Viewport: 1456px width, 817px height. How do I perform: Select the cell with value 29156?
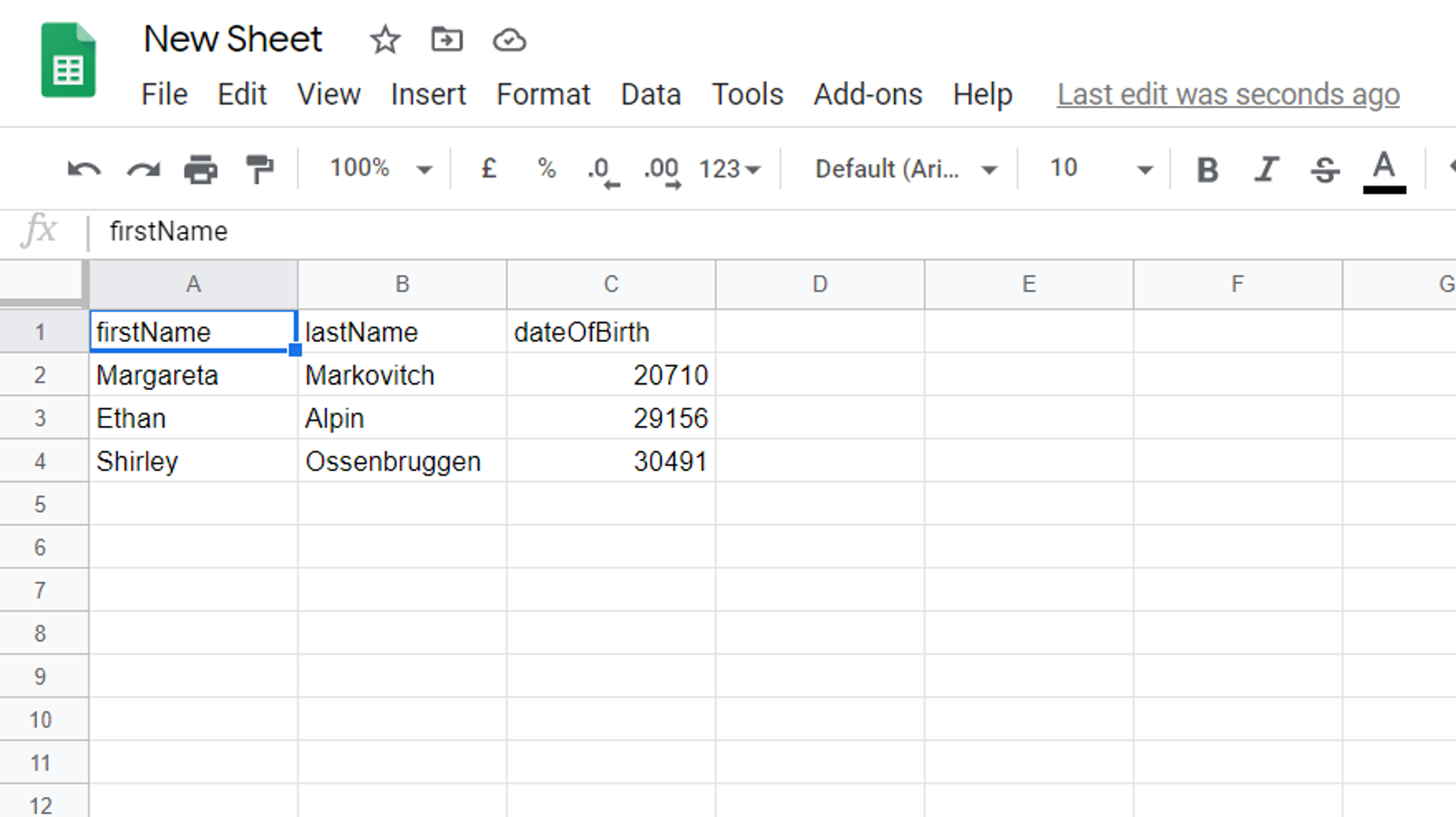(x=611, y=418)
